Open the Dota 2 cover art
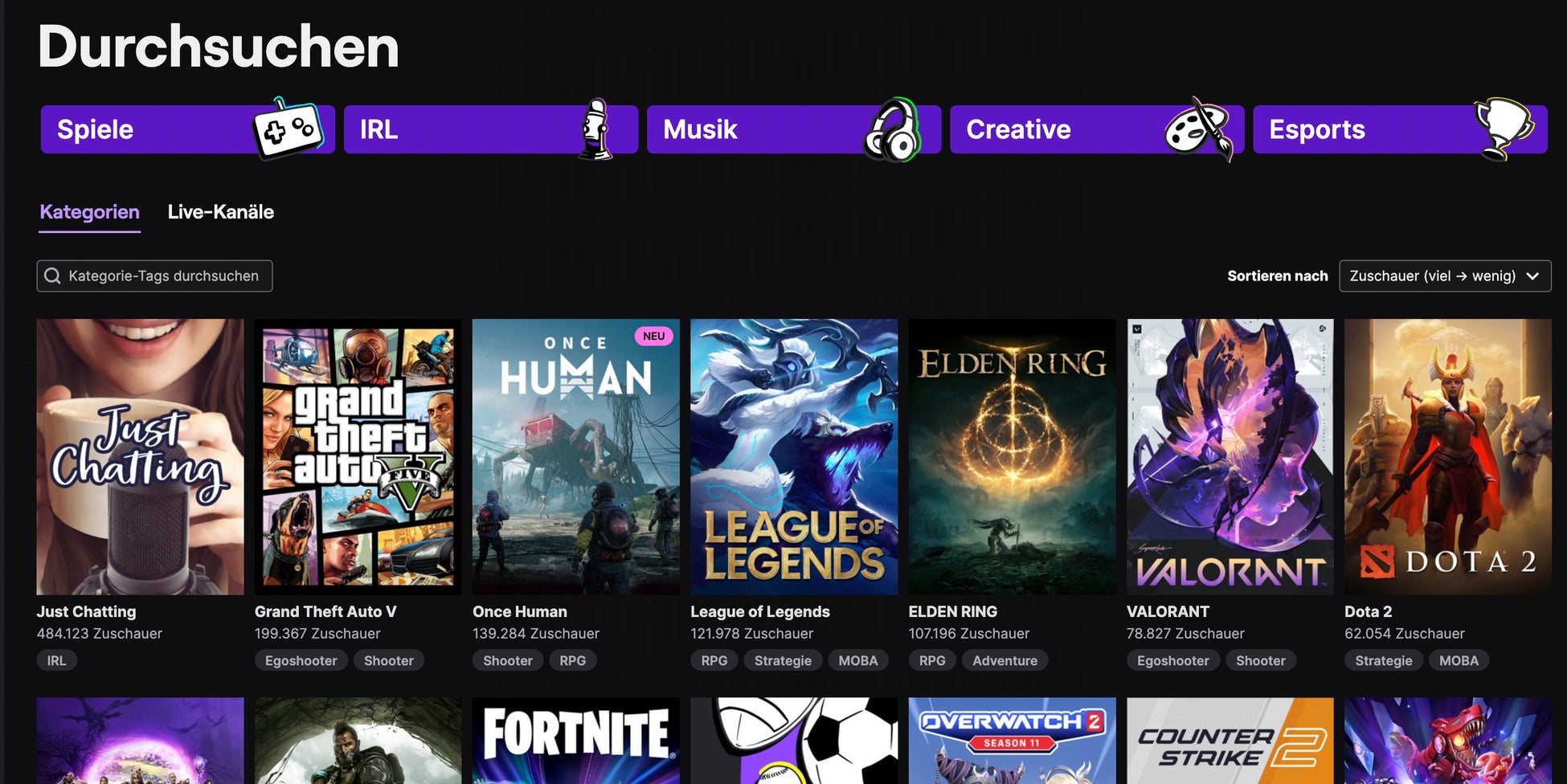Viewport: 1567px width, 784px height. pyautogui.click(x=1448, y=457)
